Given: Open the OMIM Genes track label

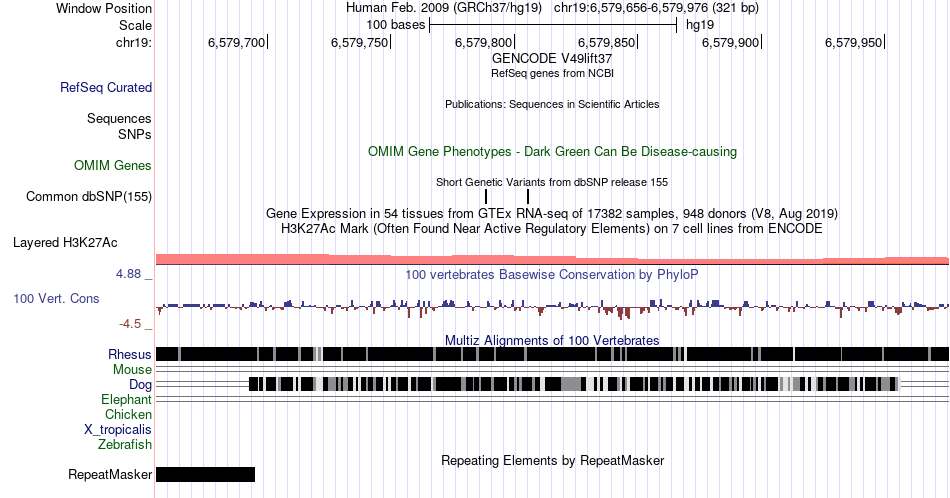Looking at the screenshot, I should point(113,165).
